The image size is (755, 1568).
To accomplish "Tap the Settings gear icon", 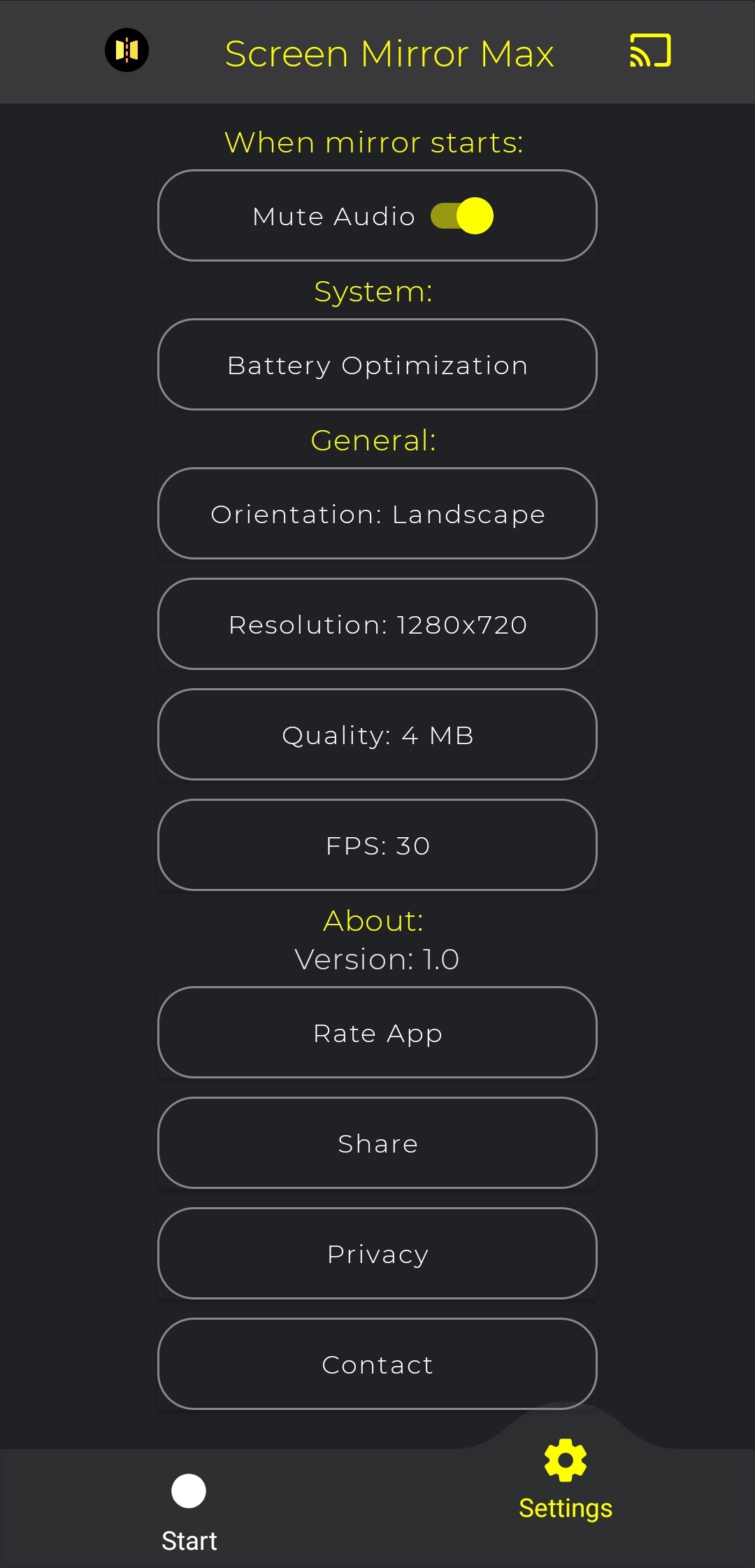I will pyautogui.click(x=565, y=1460).
